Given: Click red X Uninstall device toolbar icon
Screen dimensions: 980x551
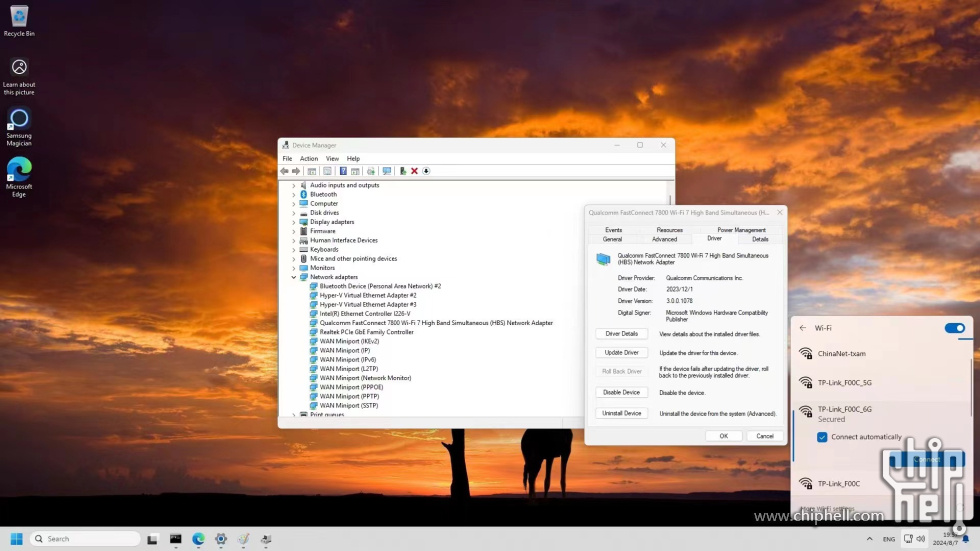Looking at the screenshot, I should point(414,171).
